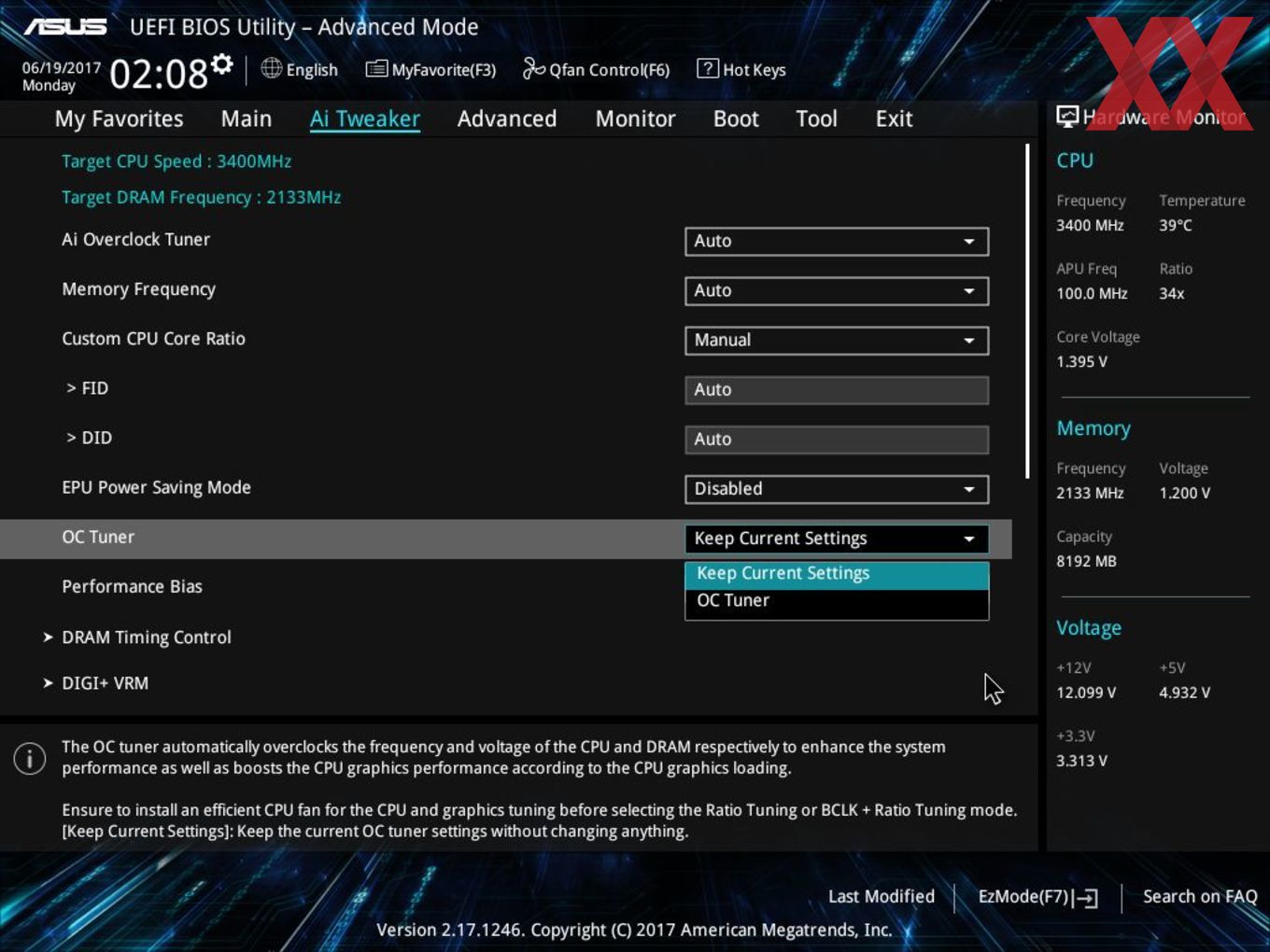Click the Core Voltage value 1.395 V
The width and height of the screenshot is (1270, 952).
click(1081, 361)
